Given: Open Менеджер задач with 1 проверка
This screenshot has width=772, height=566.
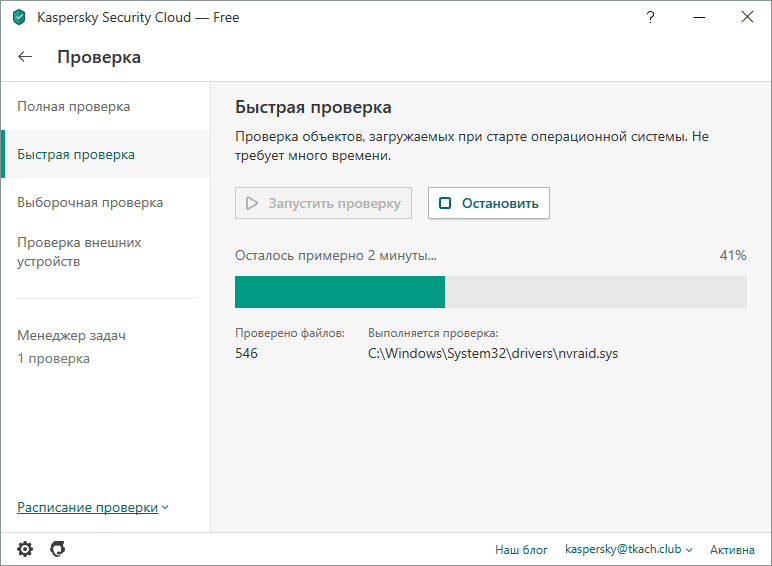Looking at the screenshot, I should click(x=71, y=346).
